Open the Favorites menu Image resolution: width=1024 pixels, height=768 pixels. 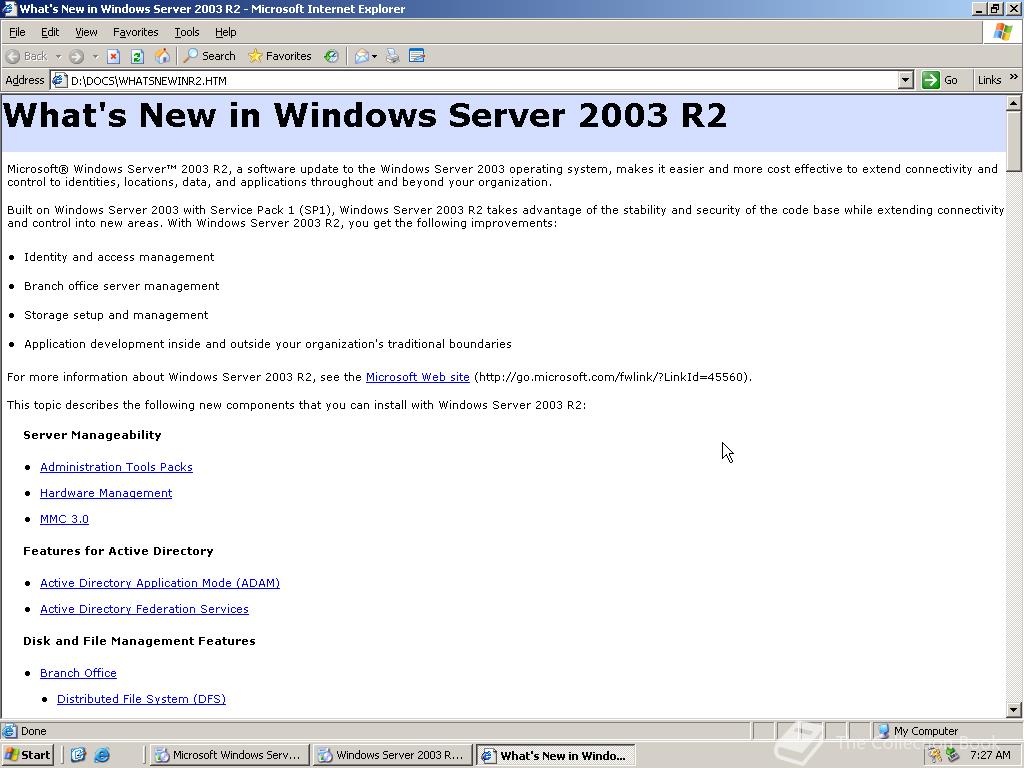point(135,32)
